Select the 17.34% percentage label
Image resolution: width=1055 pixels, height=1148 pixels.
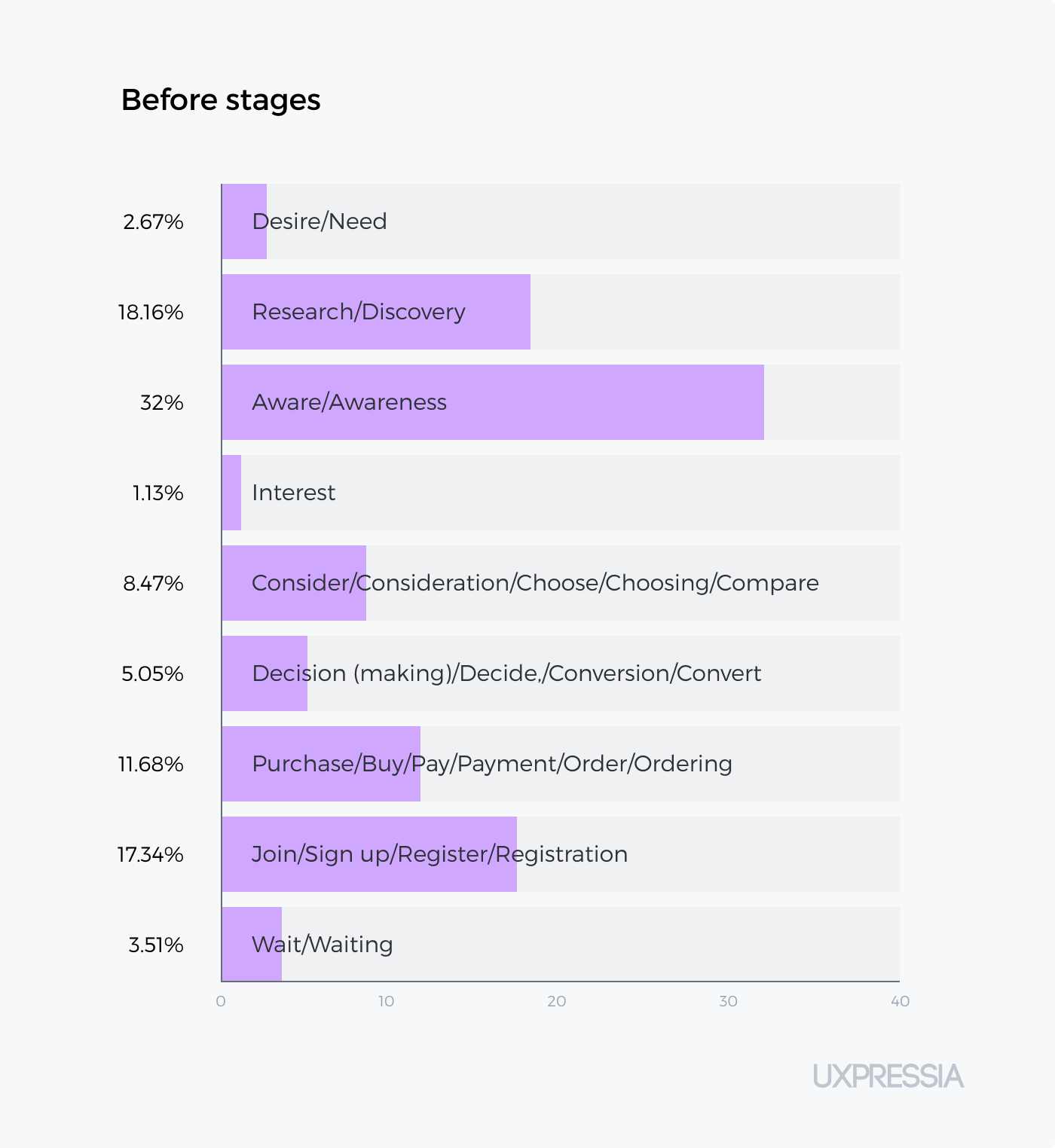(151, 854)
